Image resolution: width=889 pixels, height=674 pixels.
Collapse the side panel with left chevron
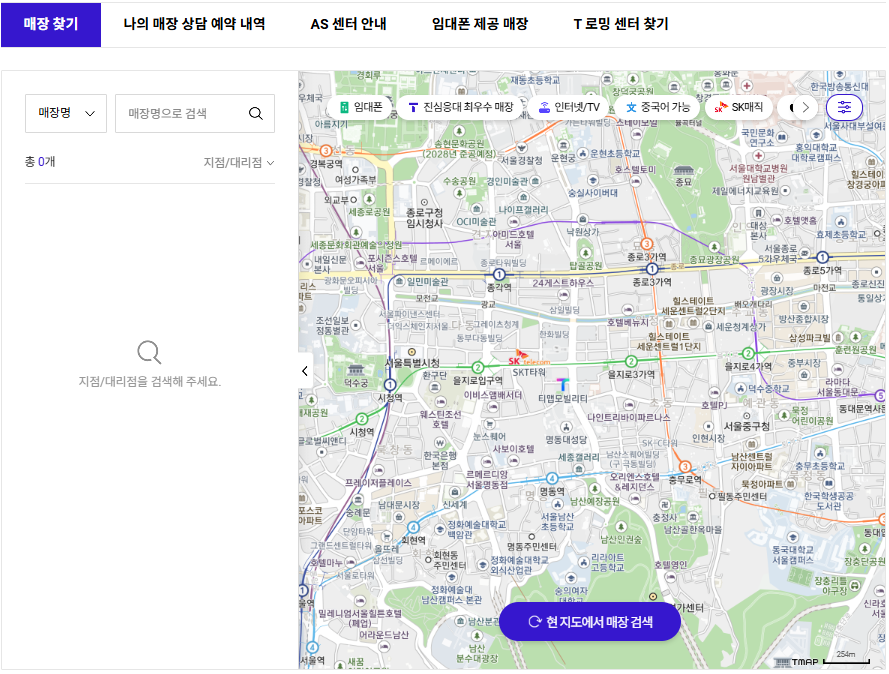point(305,371)
